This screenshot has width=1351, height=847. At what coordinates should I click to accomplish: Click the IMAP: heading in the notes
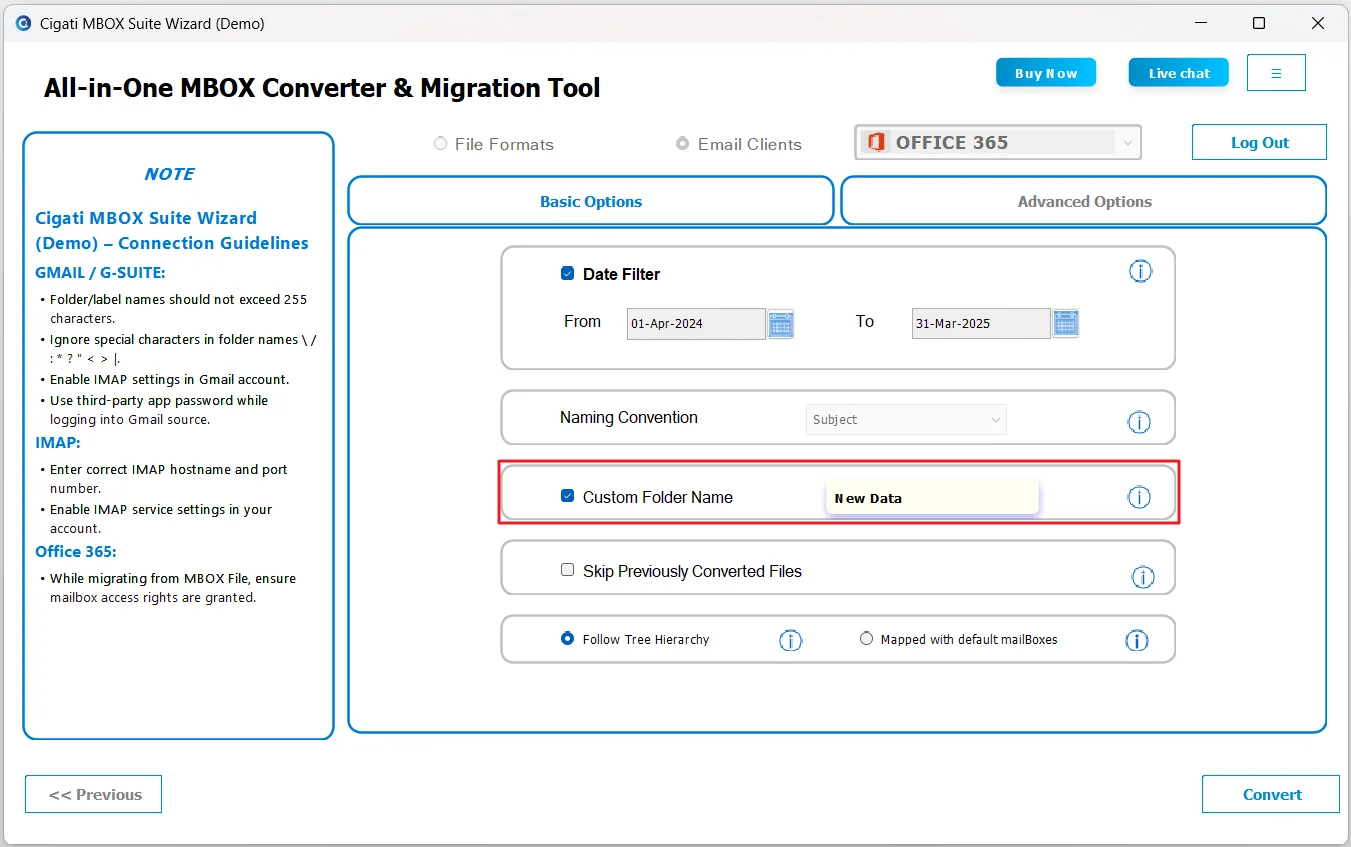(x=58, y=442)
